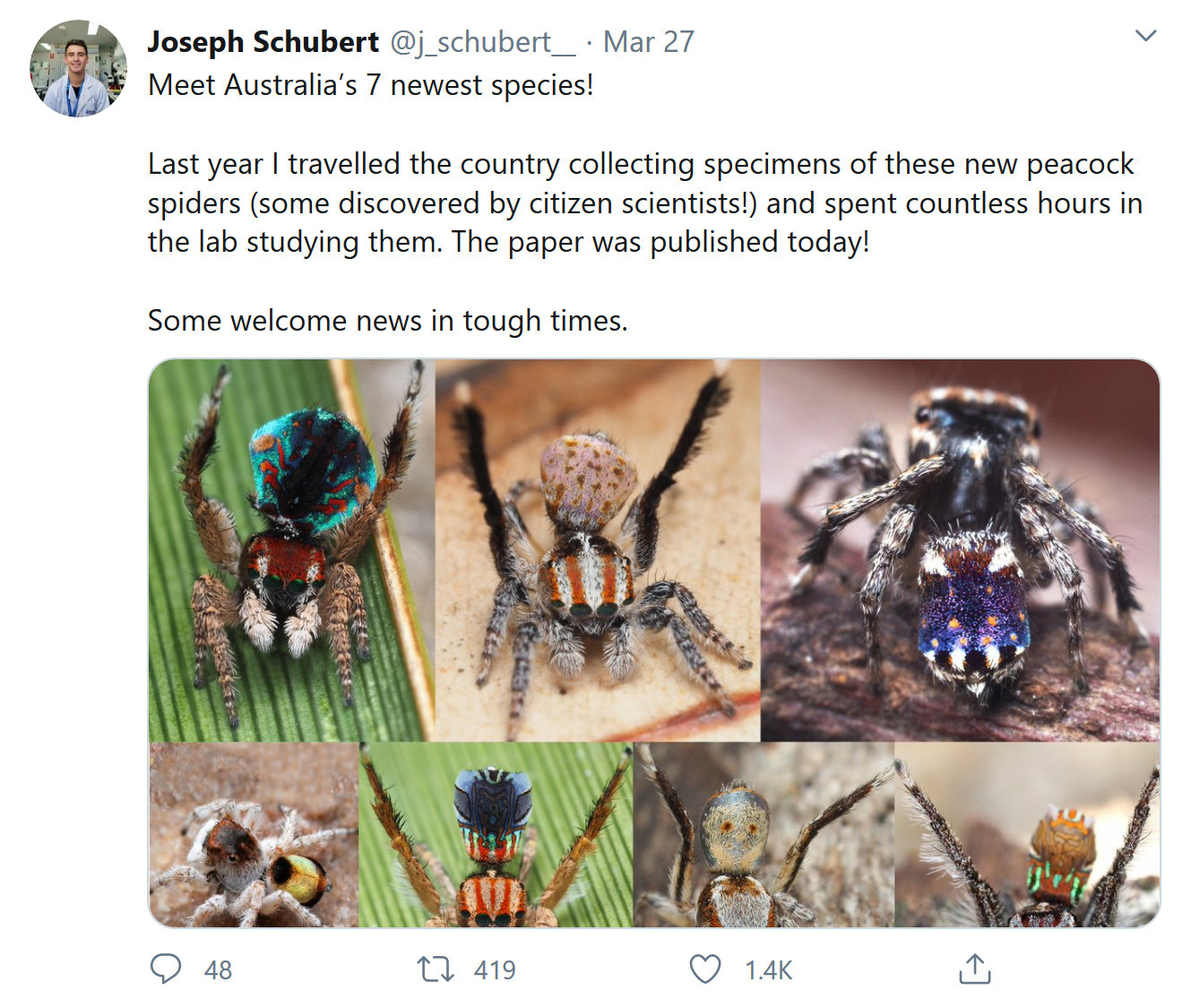1191x1008 pixels.
Task: Click the Joseph Schubert display name
Action: [263, 42]
